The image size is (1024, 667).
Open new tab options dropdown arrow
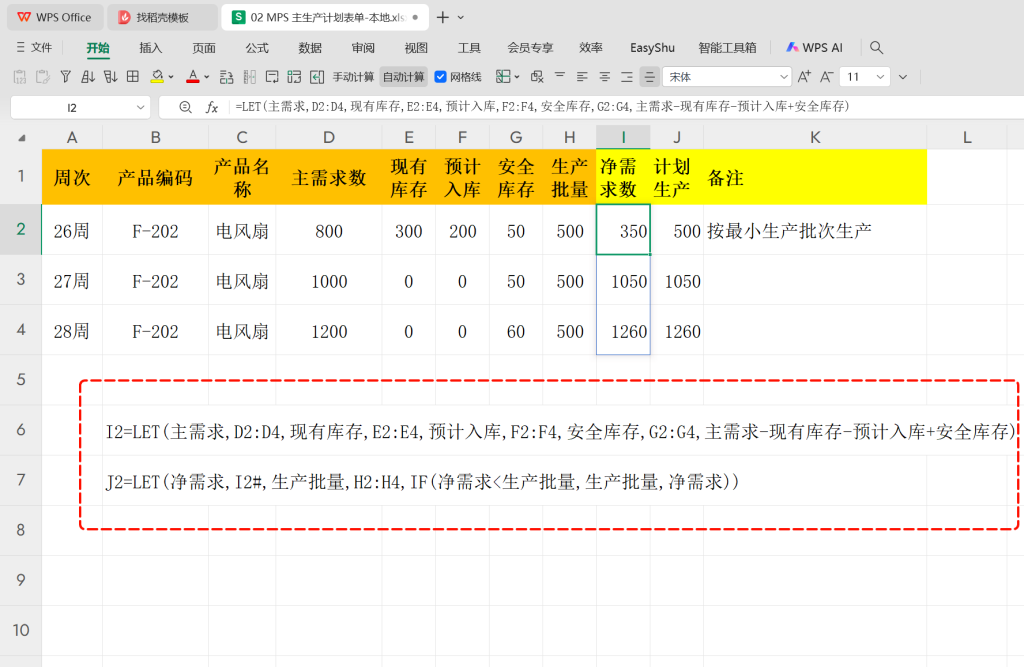point(461,18)
